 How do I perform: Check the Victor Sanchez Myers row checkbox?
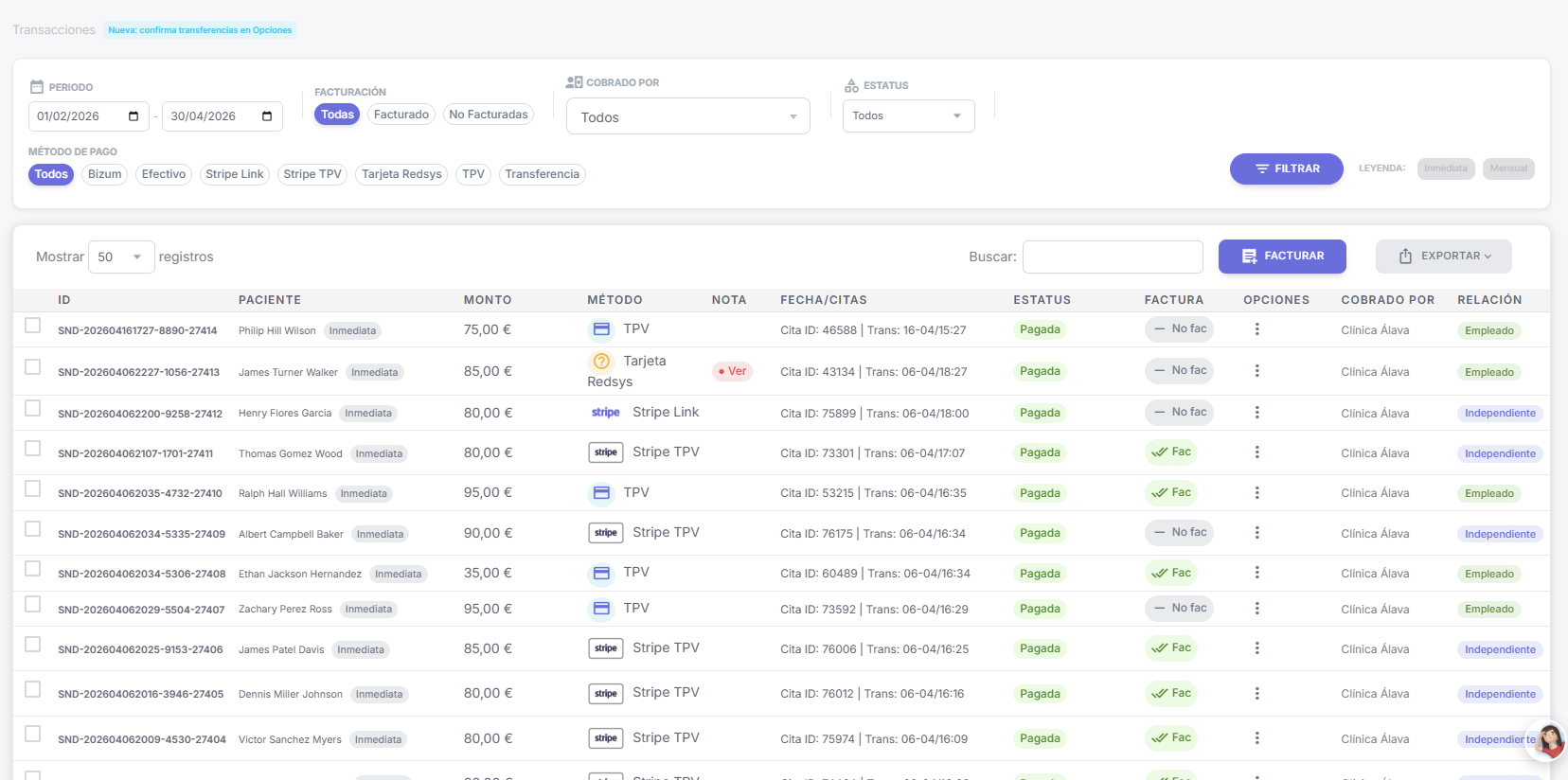tap(33, 735)
